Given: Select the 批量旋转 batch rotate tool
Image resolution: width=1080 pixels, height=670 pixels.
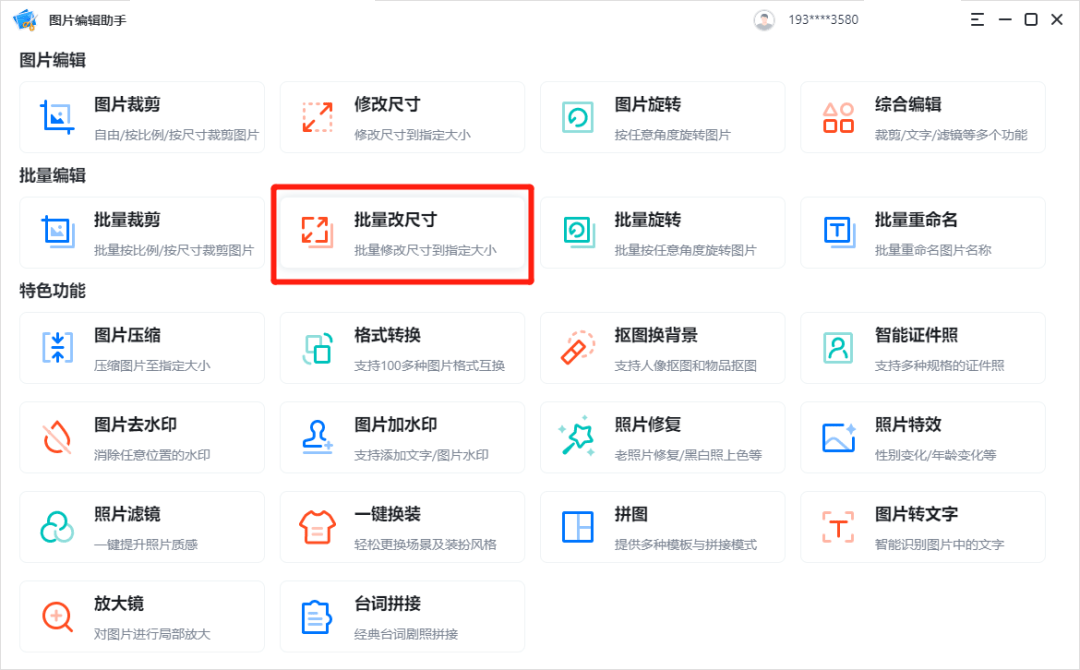Looking at the screenshot, I should (x=662, y=232).
